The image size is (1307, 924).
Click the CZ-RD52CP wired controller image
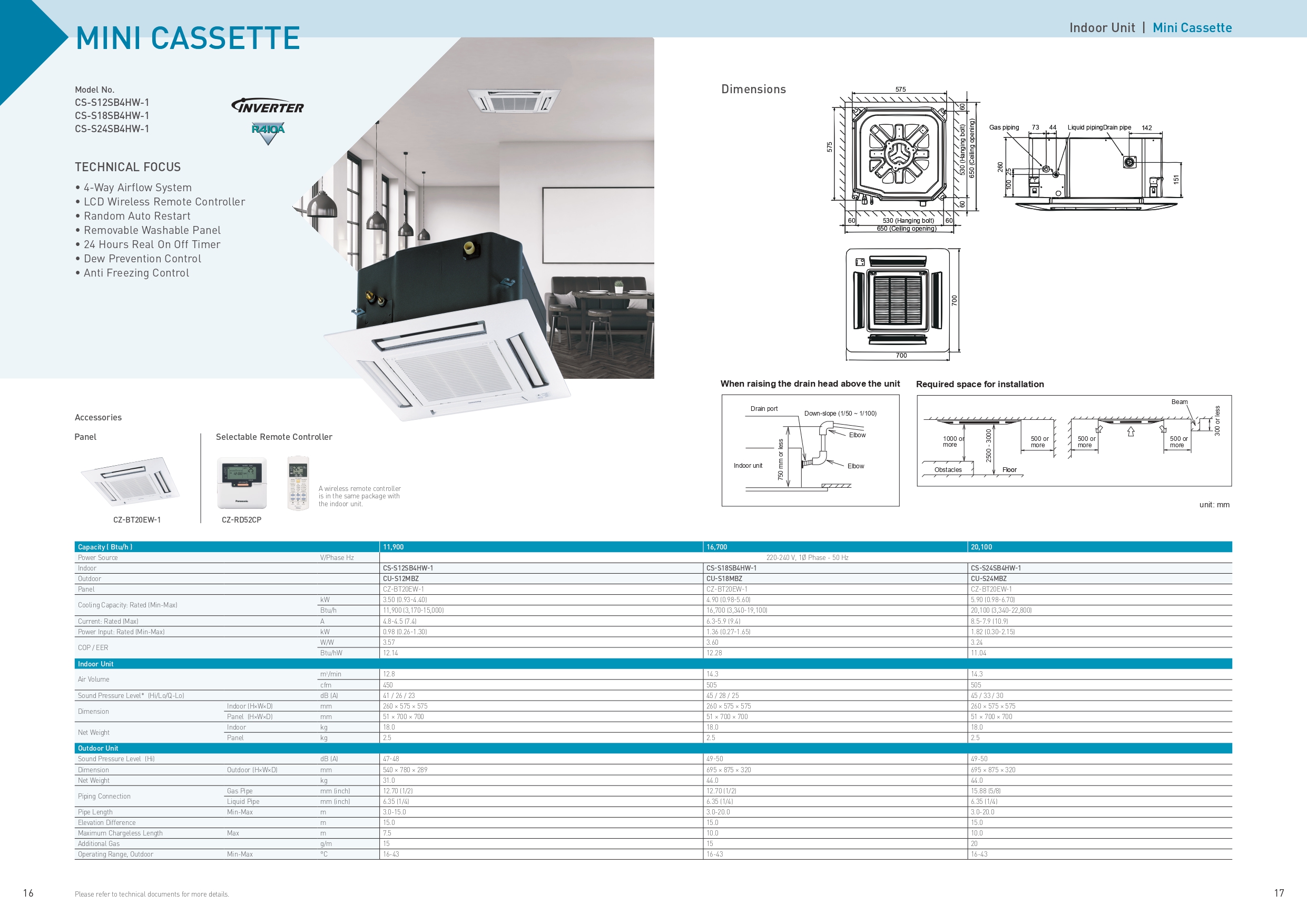click(242, 483)
